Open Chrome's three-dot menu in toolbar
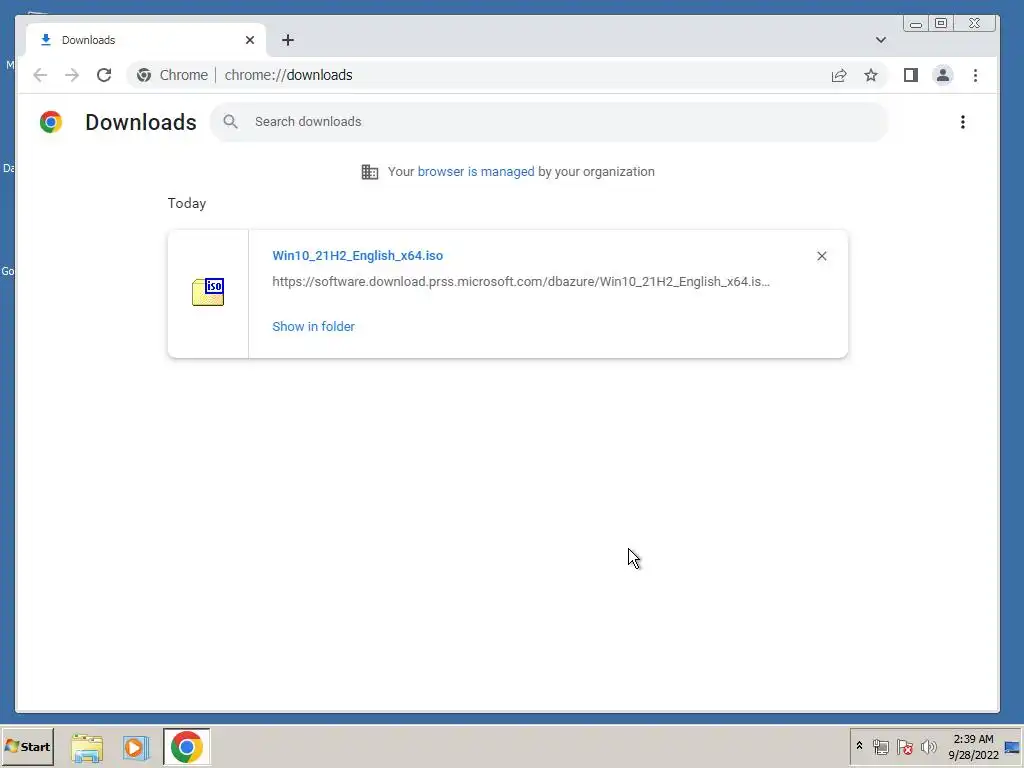This screenshot has height=768, width=1024. (x=975, y=75)
